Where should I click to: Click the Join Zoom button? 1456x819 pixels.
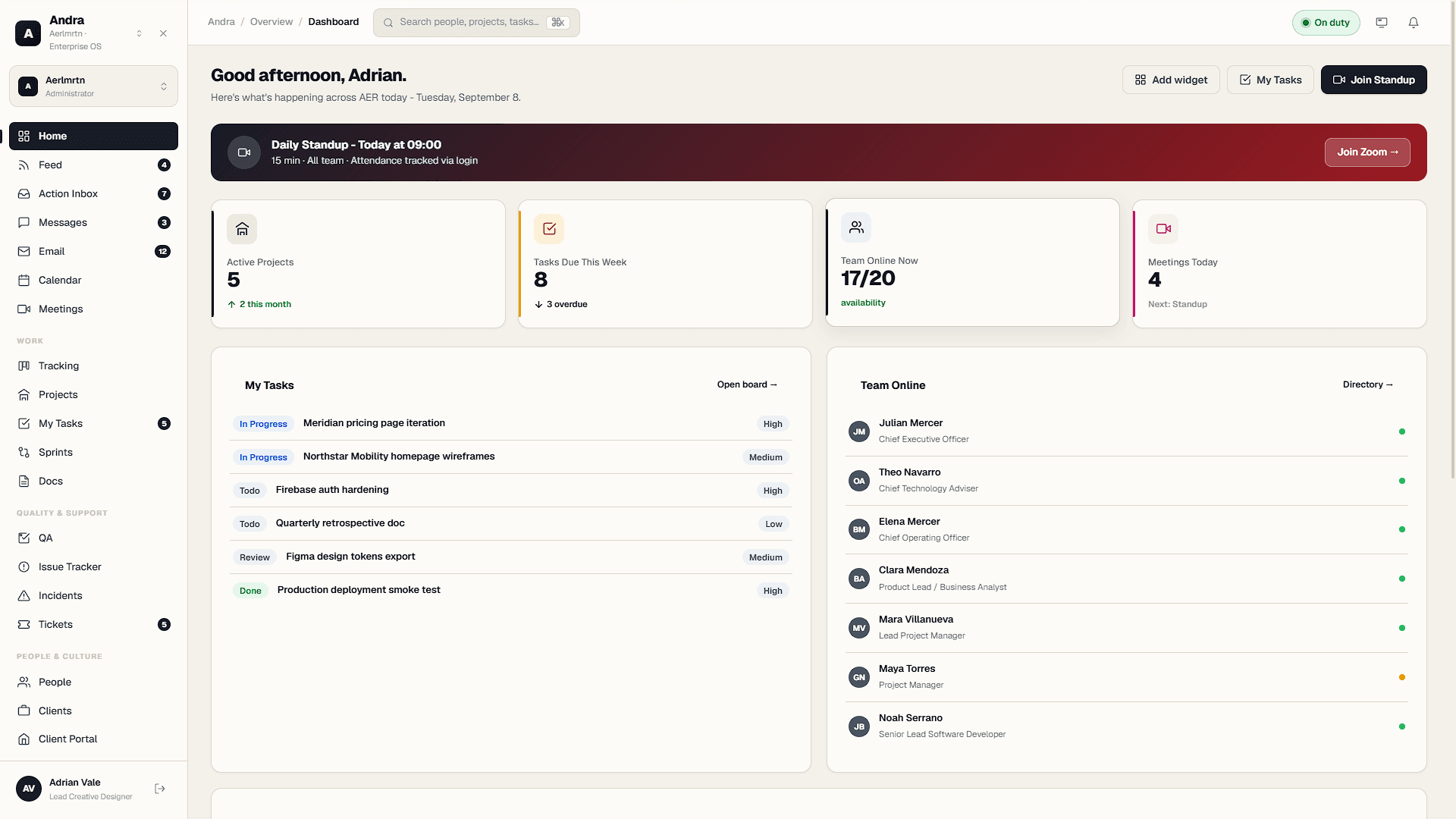[x=1367, y=152]
